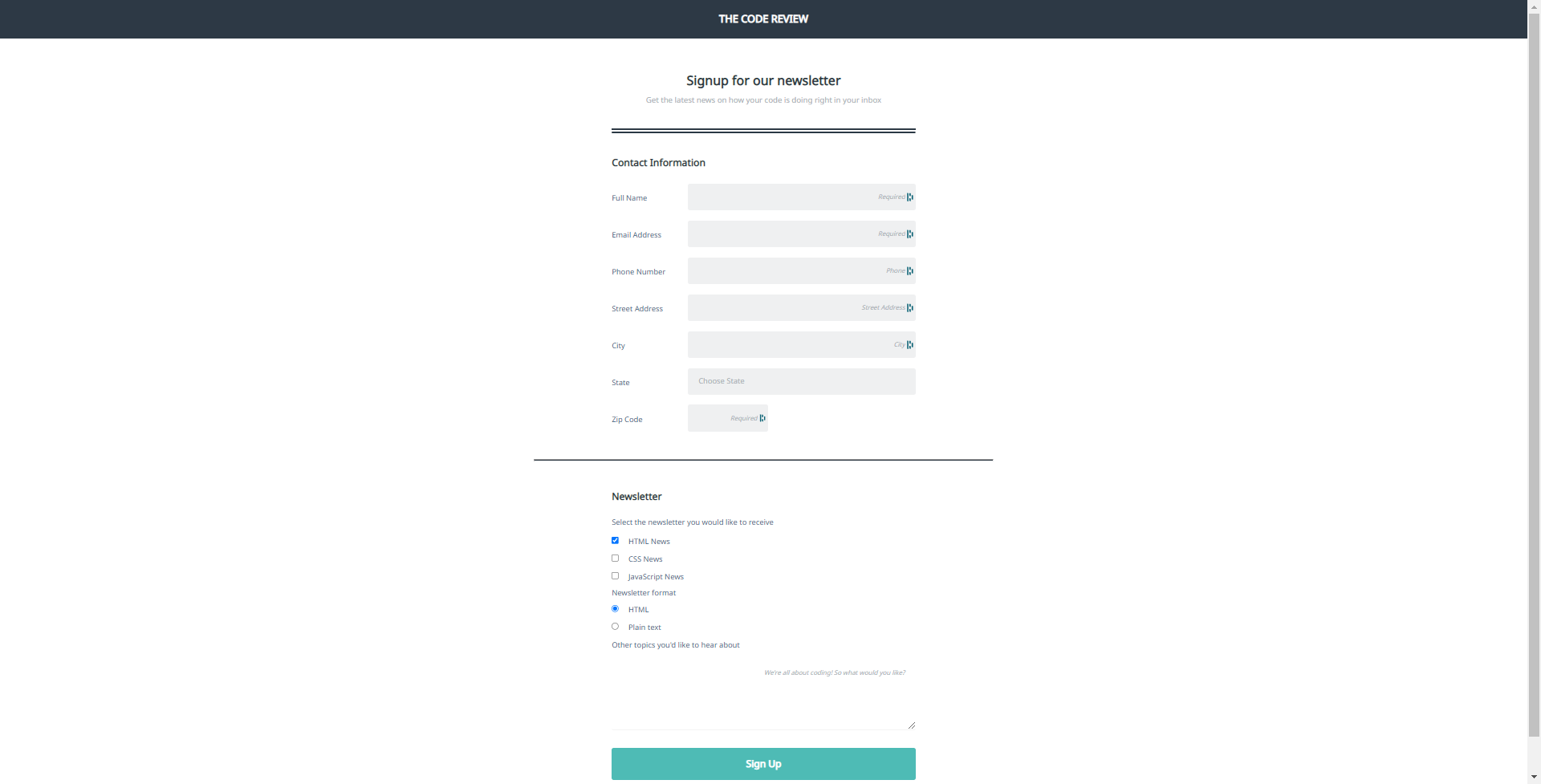
Task: Click THE CODE REVIEW header title
Action: click(762, 18)
